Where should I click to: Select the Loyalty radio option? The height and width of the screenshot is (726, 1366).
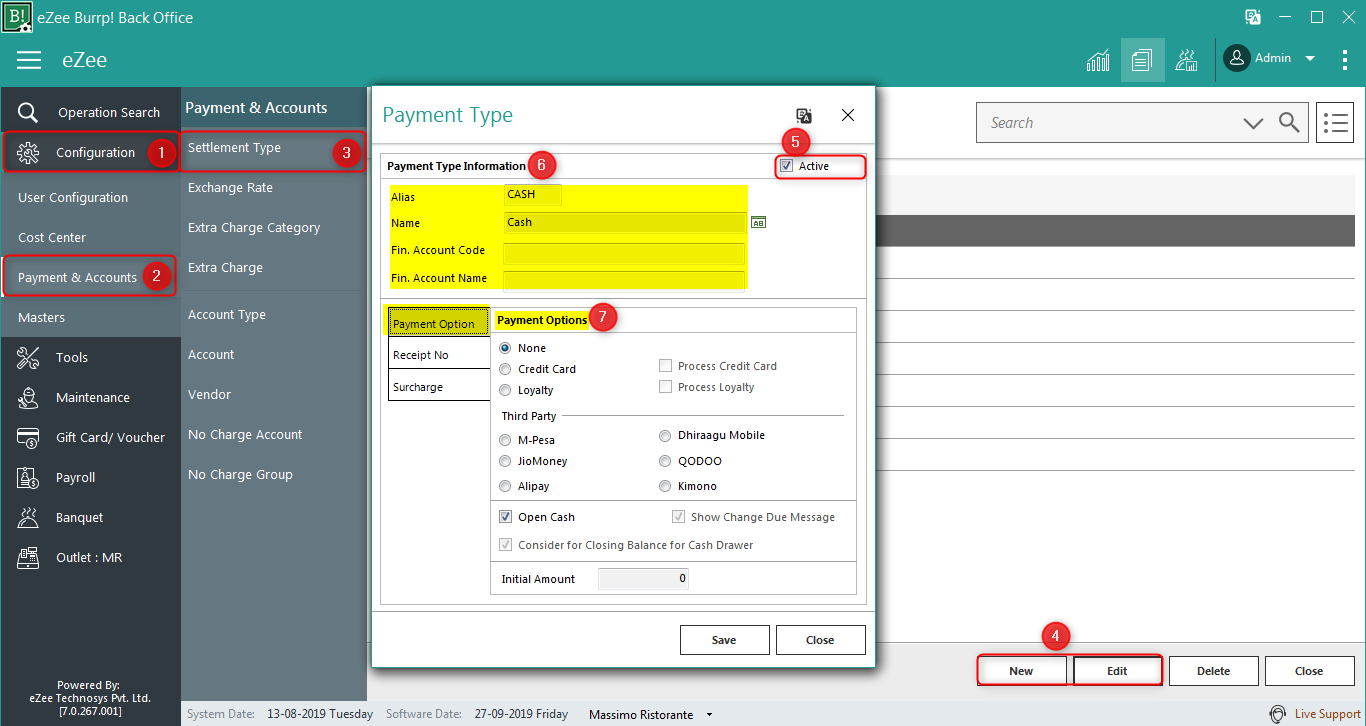click(x=505, y=390)
